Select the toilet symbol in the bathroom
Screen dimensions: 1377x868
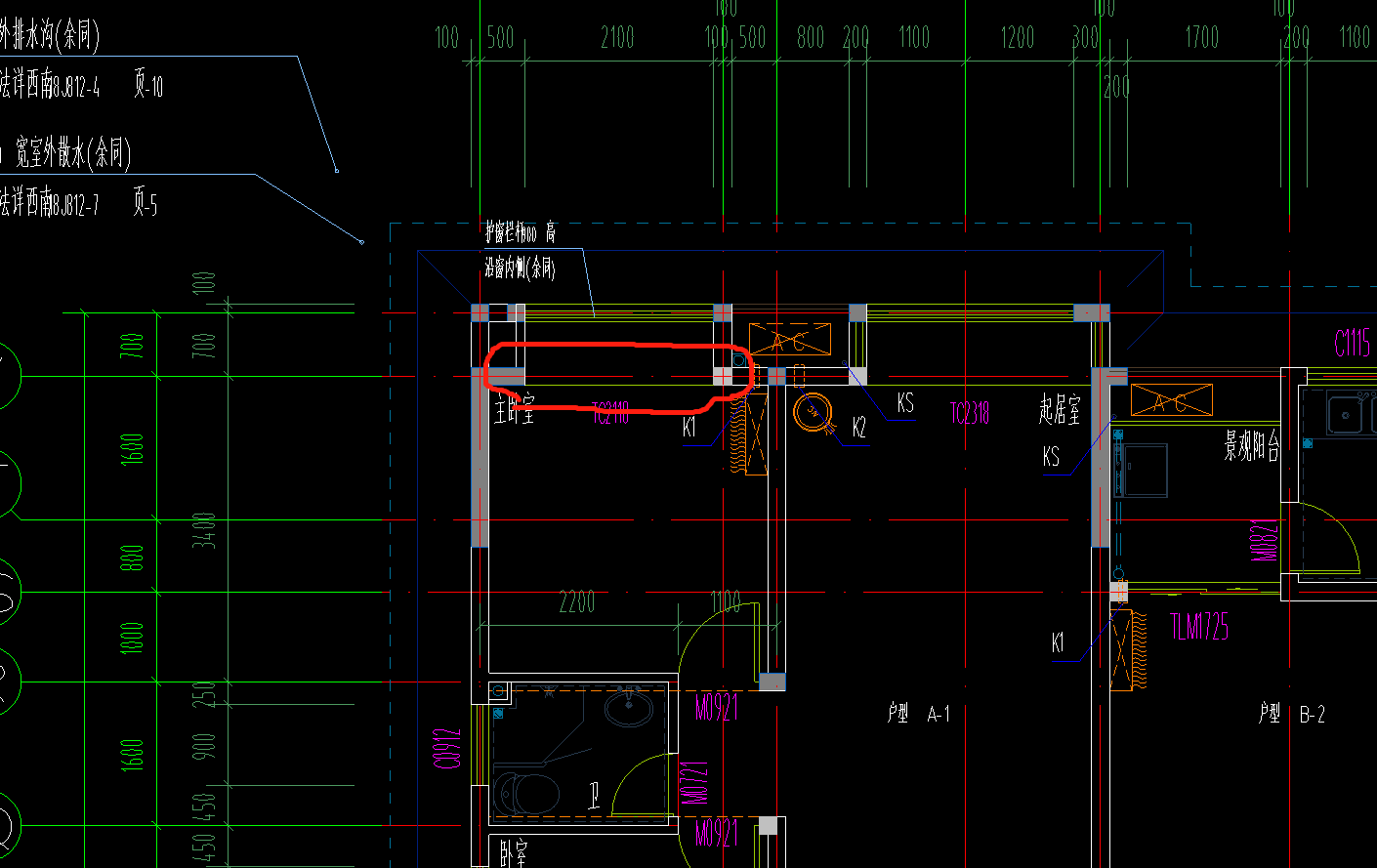pos(526,794)
